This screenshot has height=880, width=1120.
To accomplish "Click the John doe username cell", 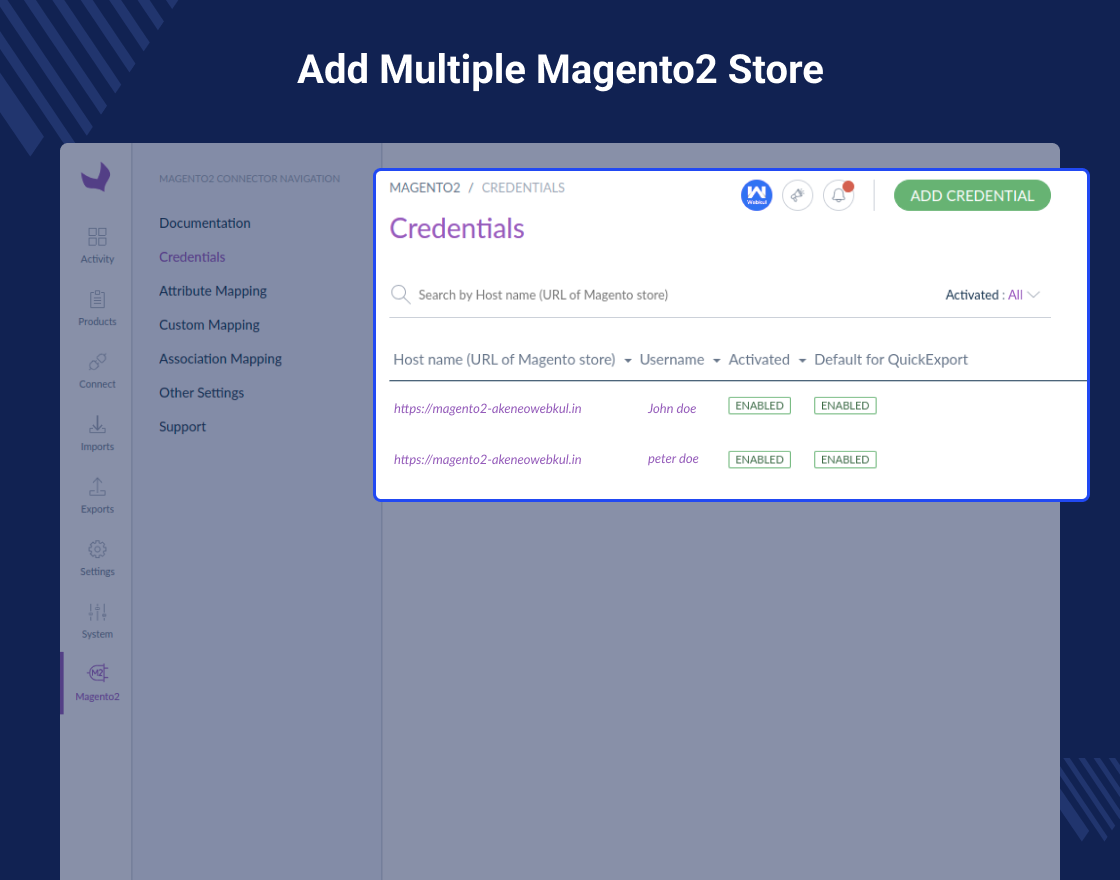I will 671,409.
